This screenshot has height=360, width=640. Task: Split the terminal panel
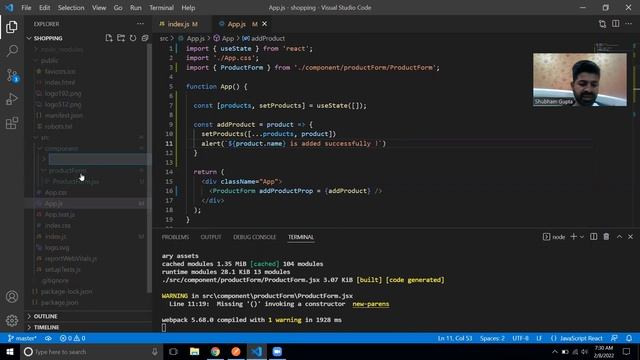point(593,237)
